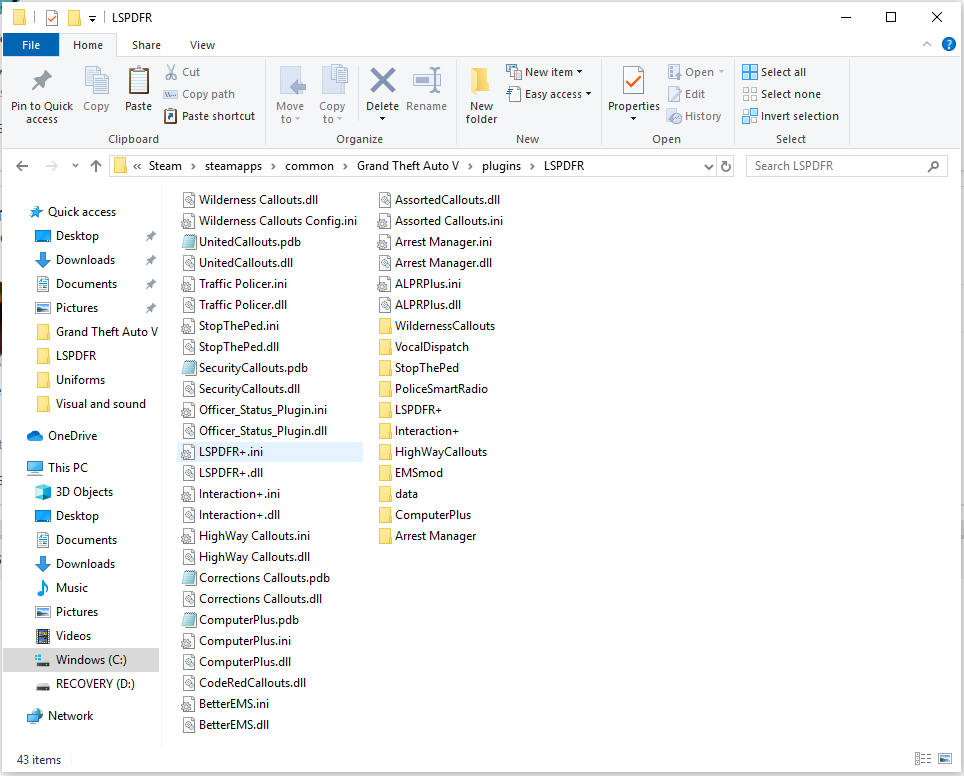964x776 pixels.
Task: Select This PC in navigation pane
Action: point(68,468)
